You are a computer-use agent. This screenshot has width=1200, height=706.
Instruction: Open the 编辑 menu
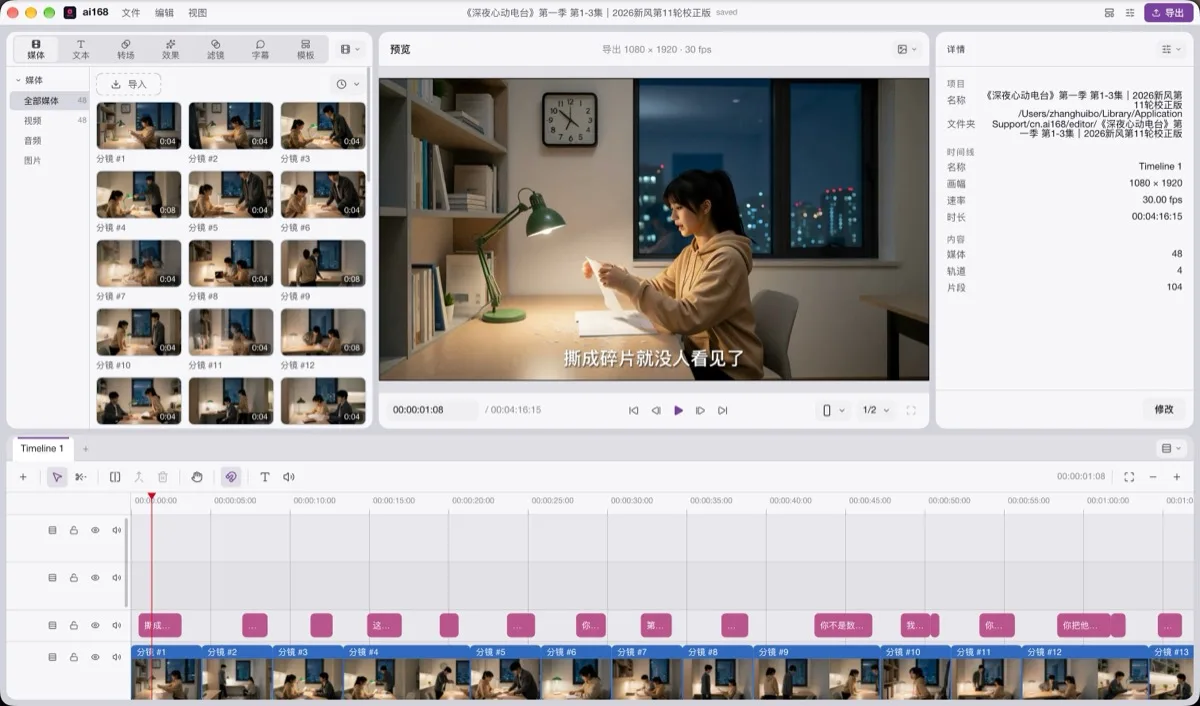coord(164,13)
